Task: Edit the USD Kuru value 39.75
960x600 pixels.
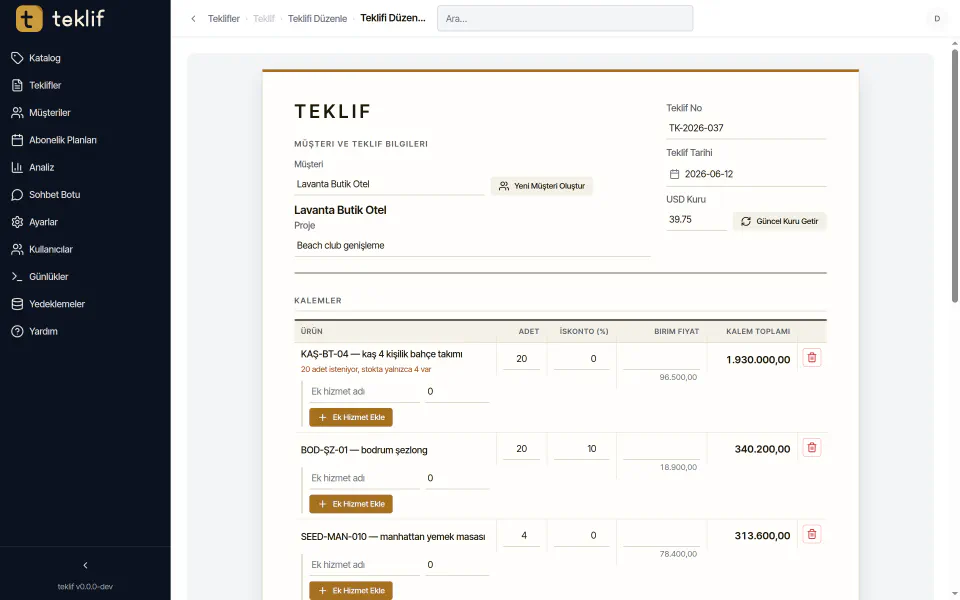Action: tap(696, 220)
